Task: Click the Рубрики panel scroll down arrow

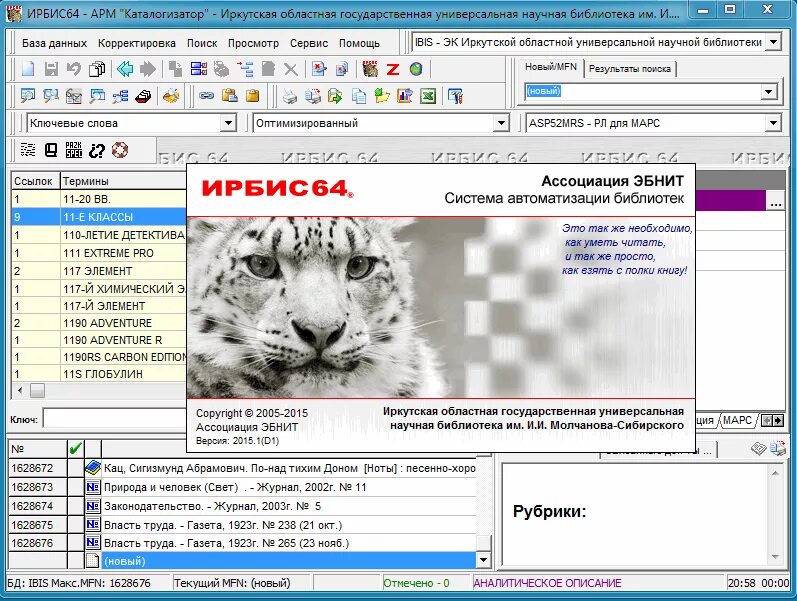Action: pos(775,557)
